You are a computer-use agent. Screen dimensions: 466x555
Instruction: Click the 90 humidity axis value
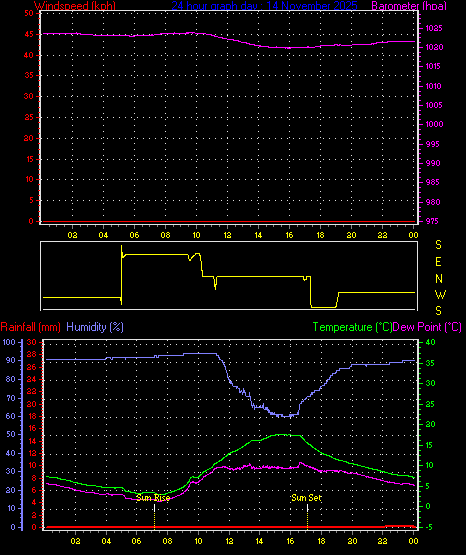(11, 360)
